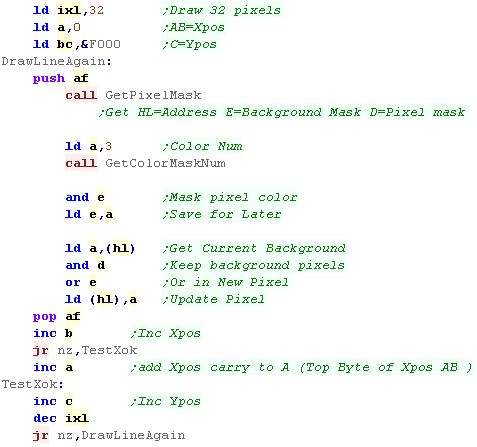The image size is (477, 447).
Task: Click the 'jr nz,TestXok' jump line
Action: pos(85,351)
